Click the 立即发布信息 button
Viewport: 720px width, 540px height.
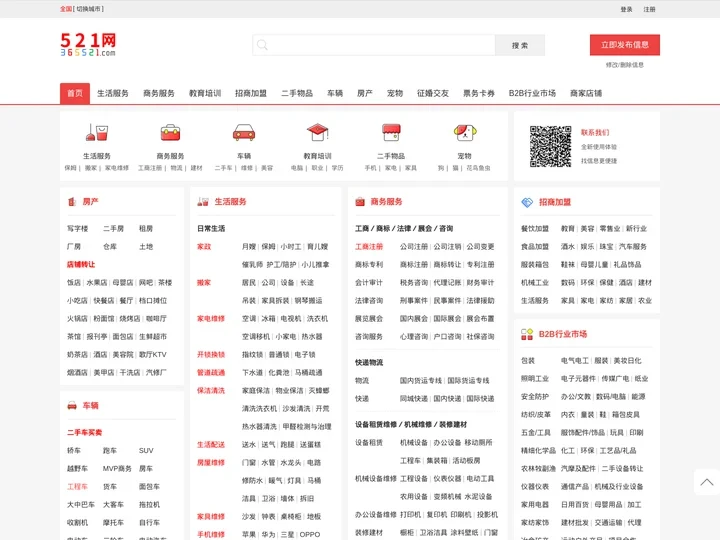tap(624, 45)
